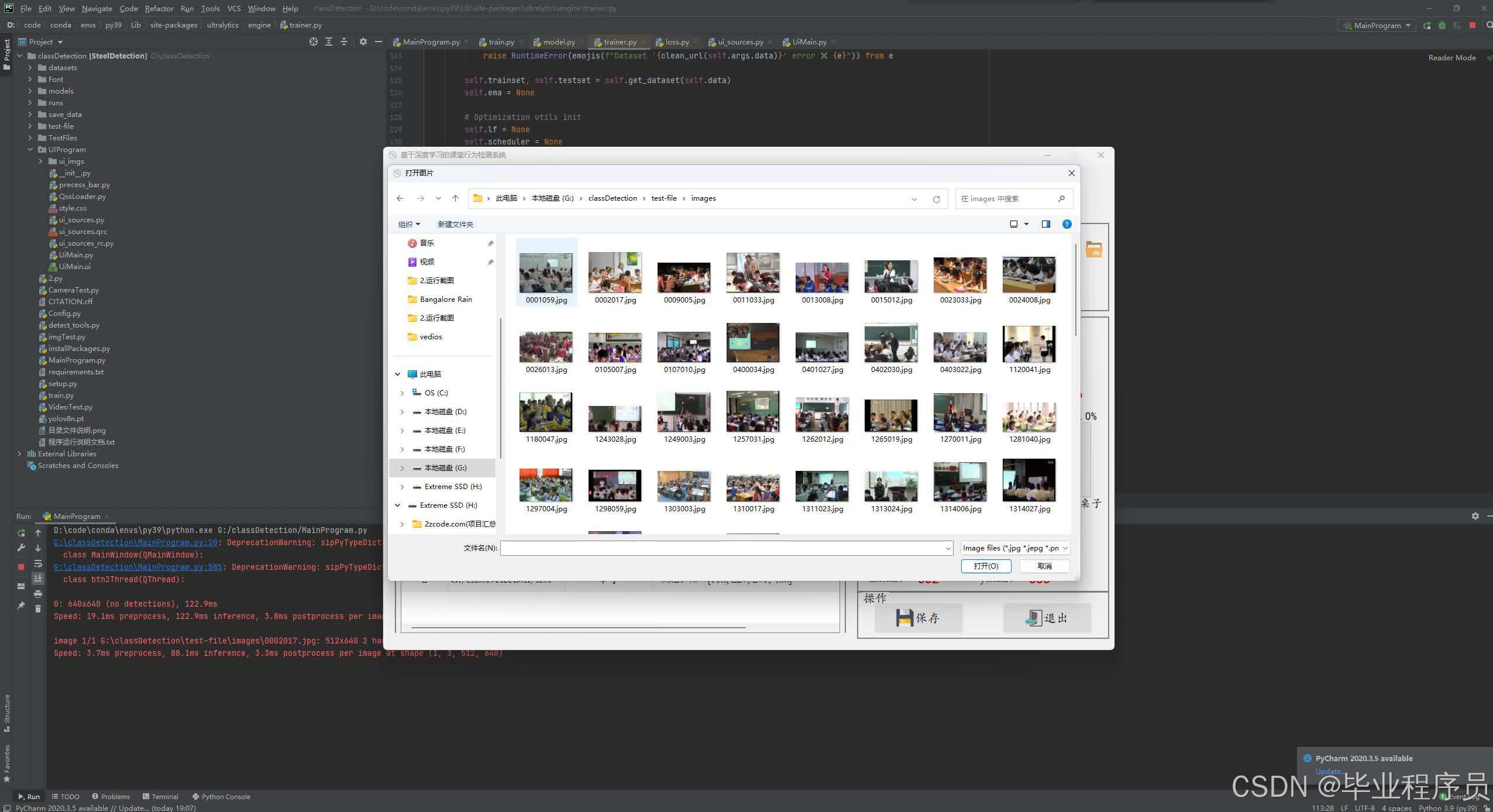Open the Refactor menu
This screenshot has height=812, width=1493.
point(159,8)
